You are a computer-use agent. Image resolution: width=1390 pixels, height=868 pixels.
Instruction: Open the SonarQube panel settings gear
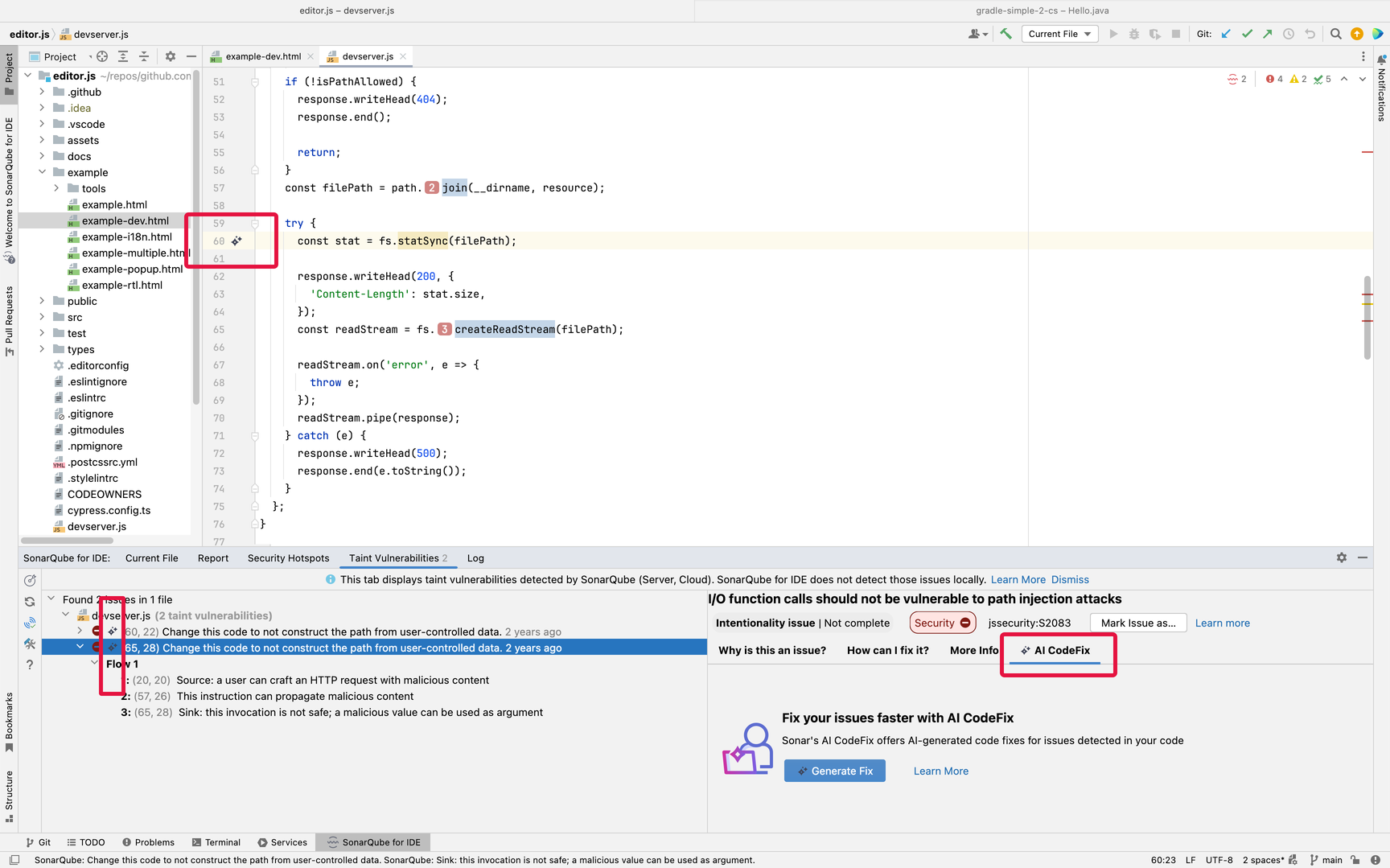point(1341,557)
